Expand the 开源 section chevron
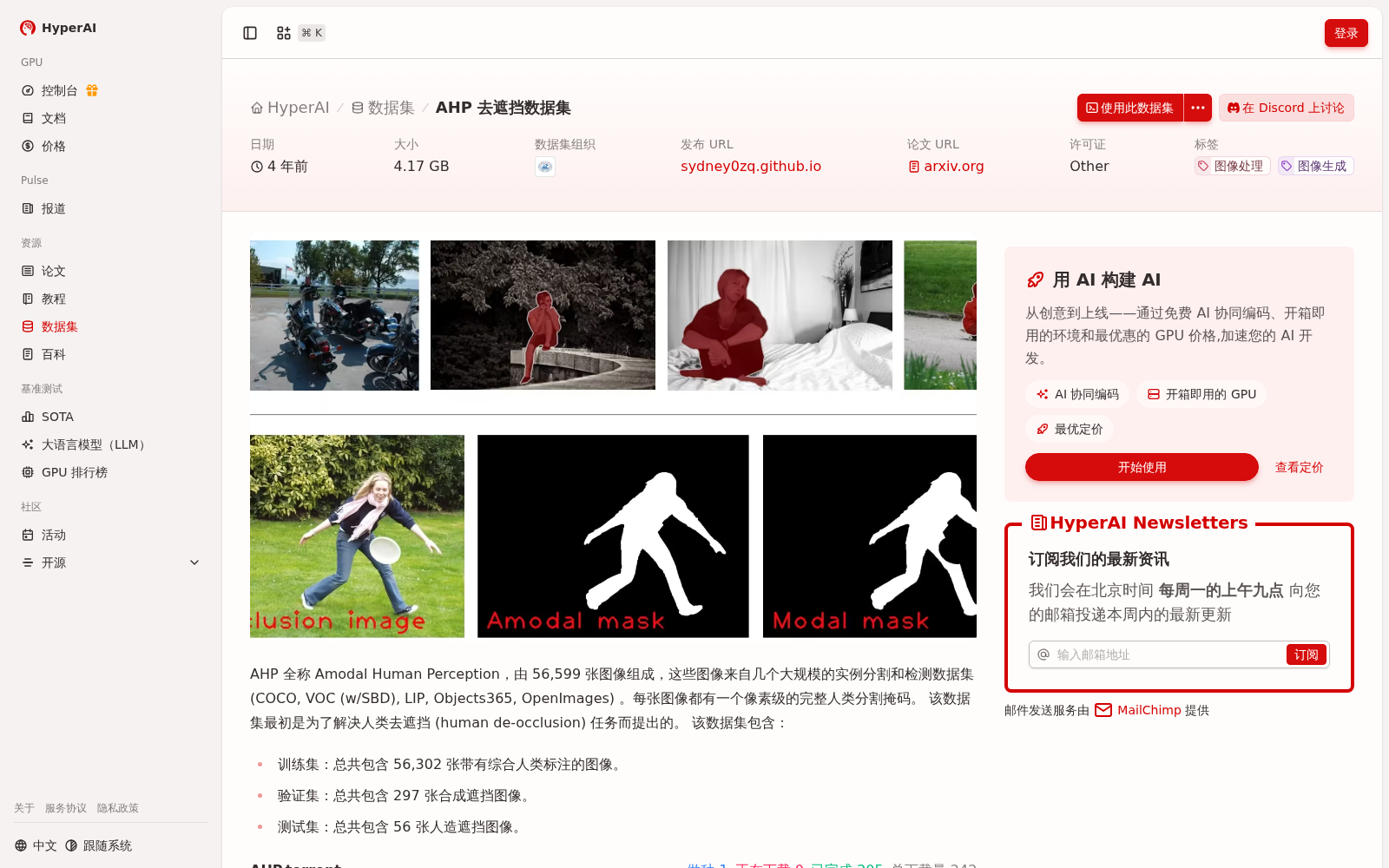This screenshot has height=868, width=1389. pos(194,562)
